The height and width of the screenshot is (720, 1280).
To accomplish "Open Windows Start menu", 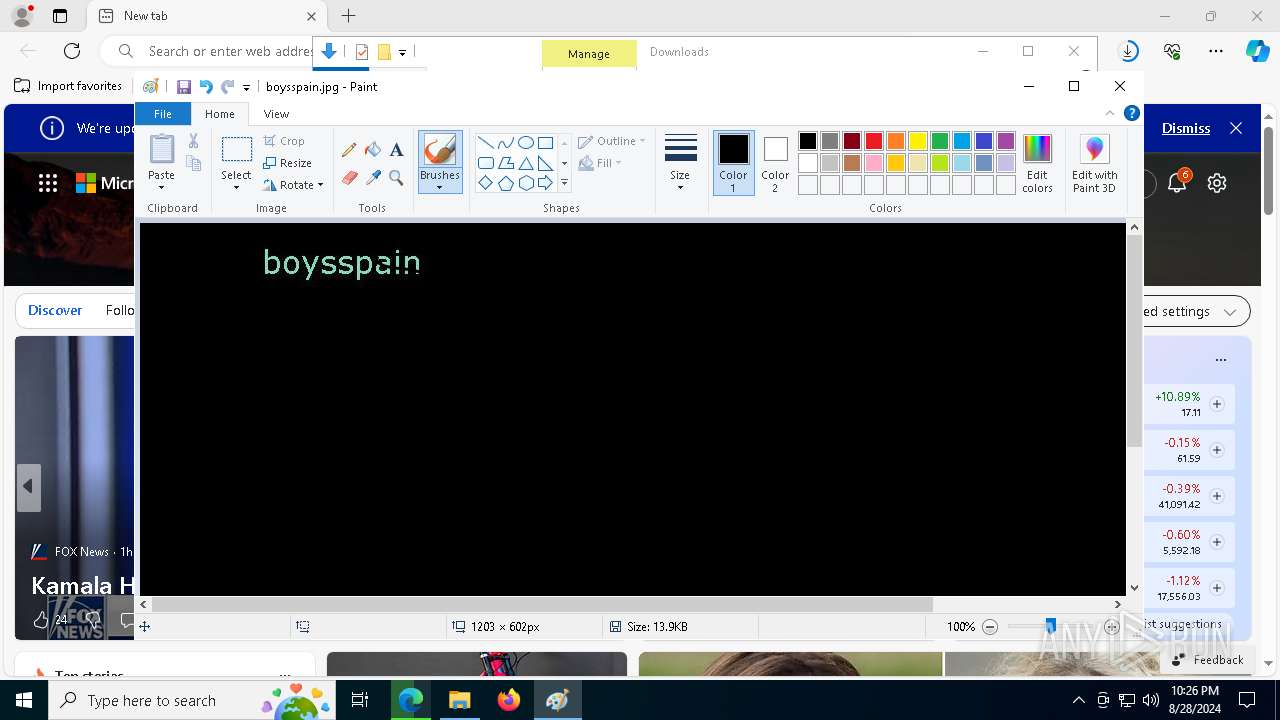I will [x=24, y=700].
